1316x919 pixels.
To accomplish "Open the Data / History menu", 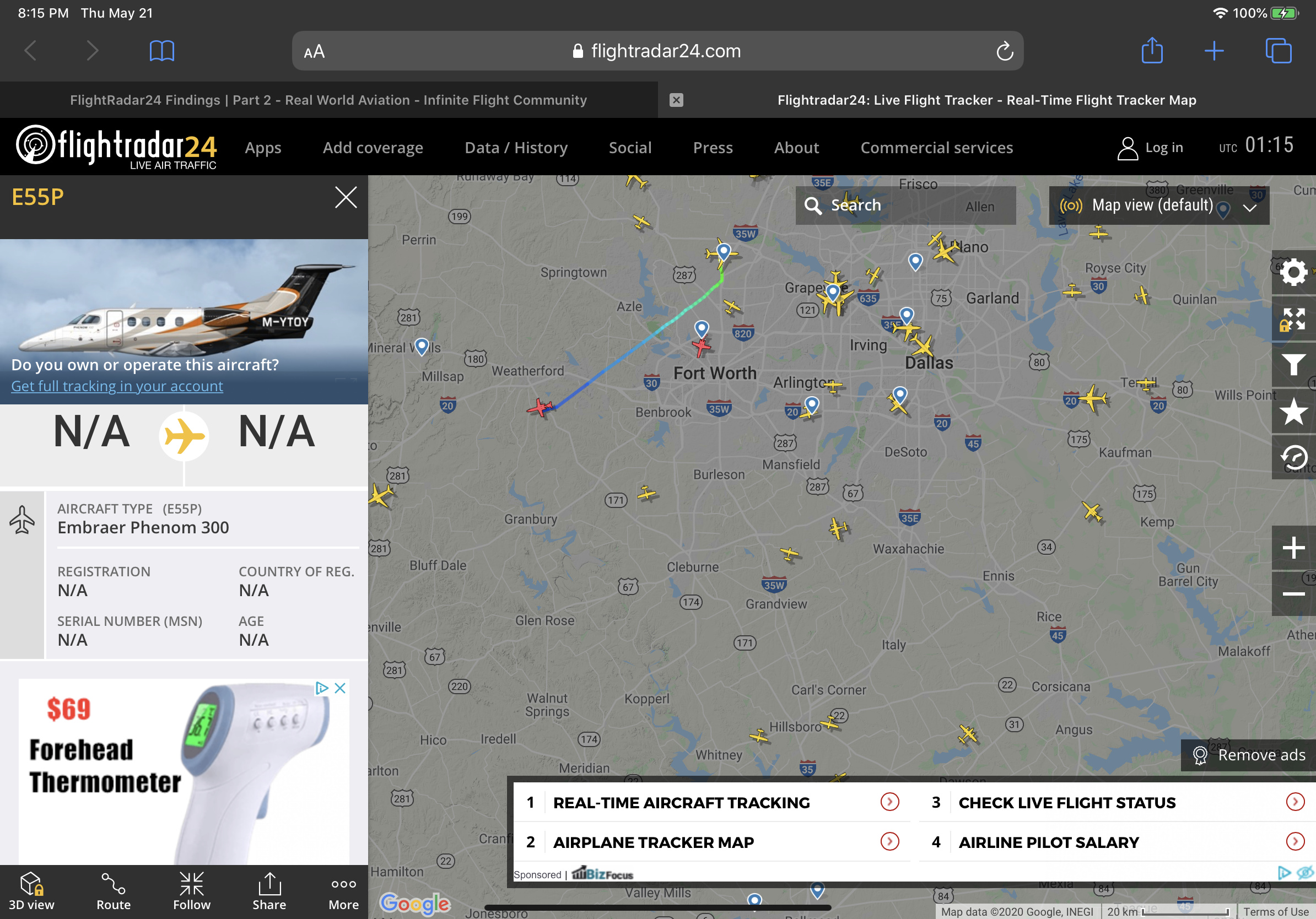I will (516, 148).
